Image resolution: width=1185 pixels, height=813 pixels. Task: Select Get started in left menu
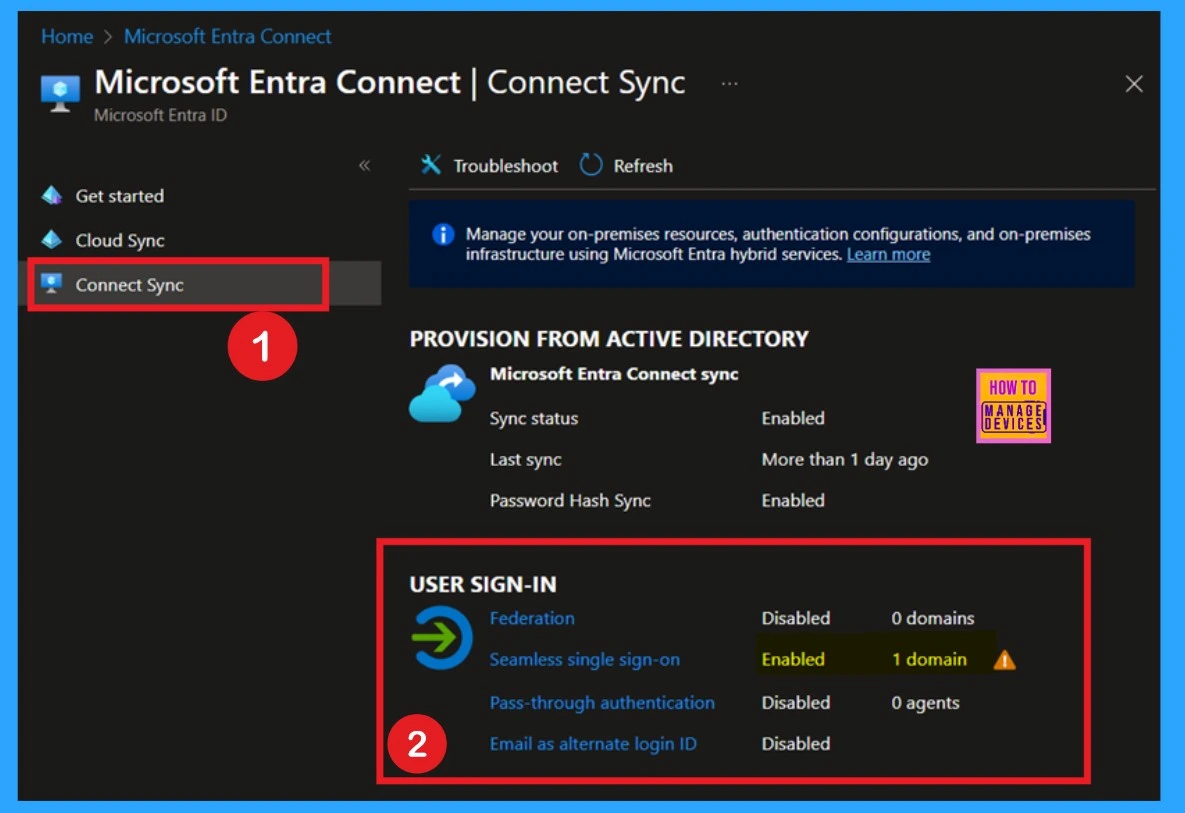tap(119, 196)
